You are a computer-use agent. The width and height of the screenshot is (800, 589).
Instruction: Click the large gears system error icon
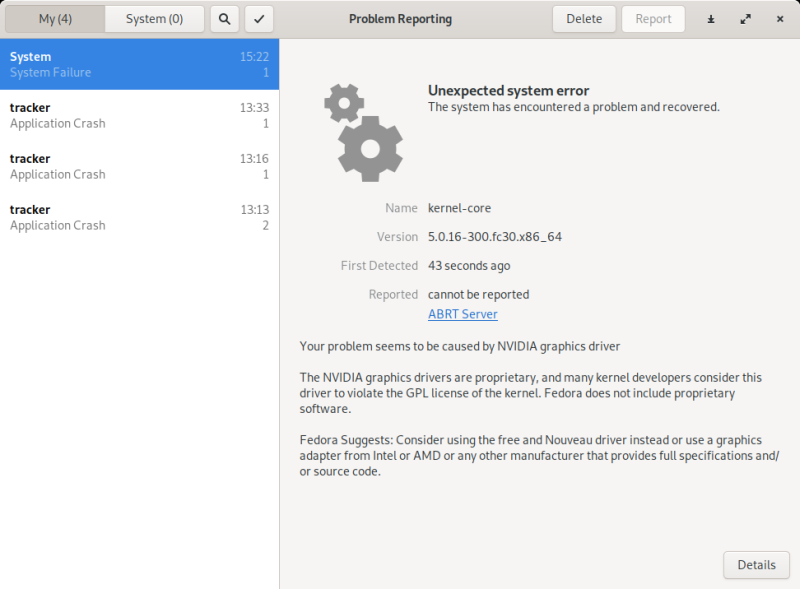(363, 132)
